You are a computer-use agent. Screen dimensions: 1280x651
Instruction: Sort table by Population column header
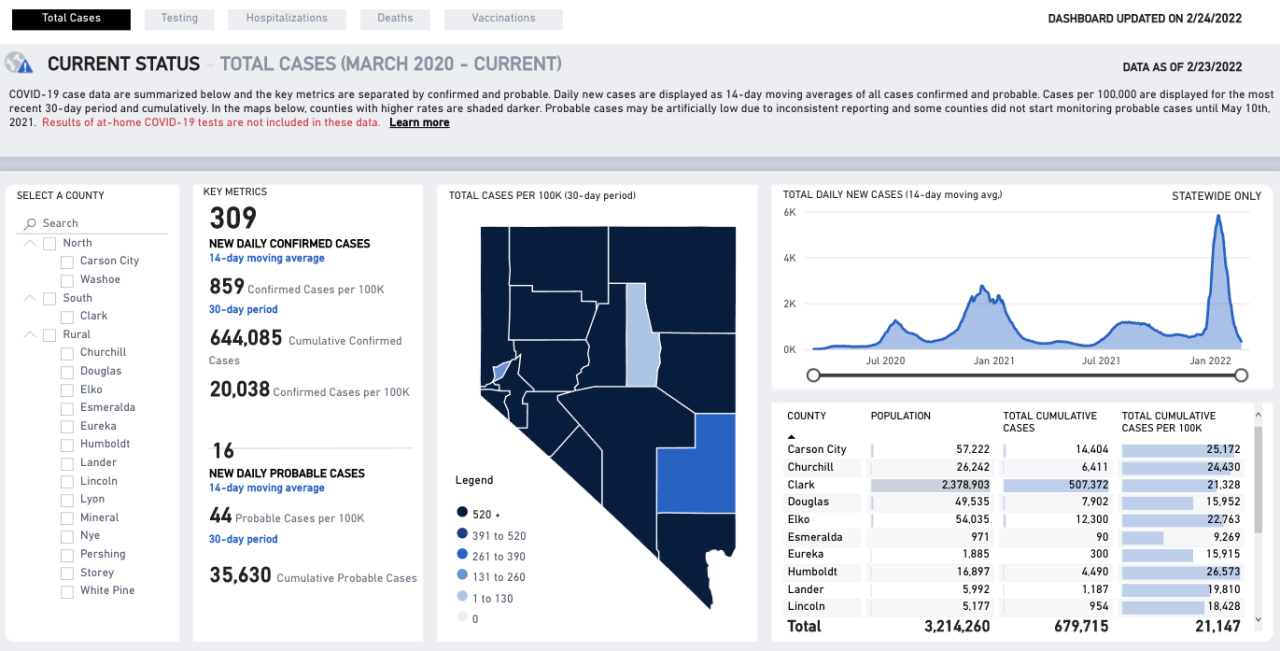coord(900,416)
